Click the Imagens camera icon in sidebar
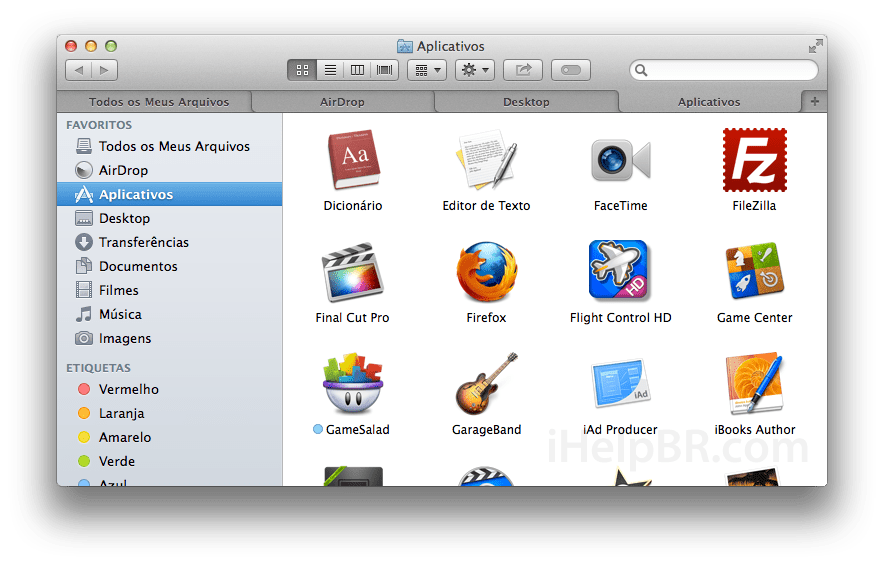 pyautogui.click(x=84, y=338)
